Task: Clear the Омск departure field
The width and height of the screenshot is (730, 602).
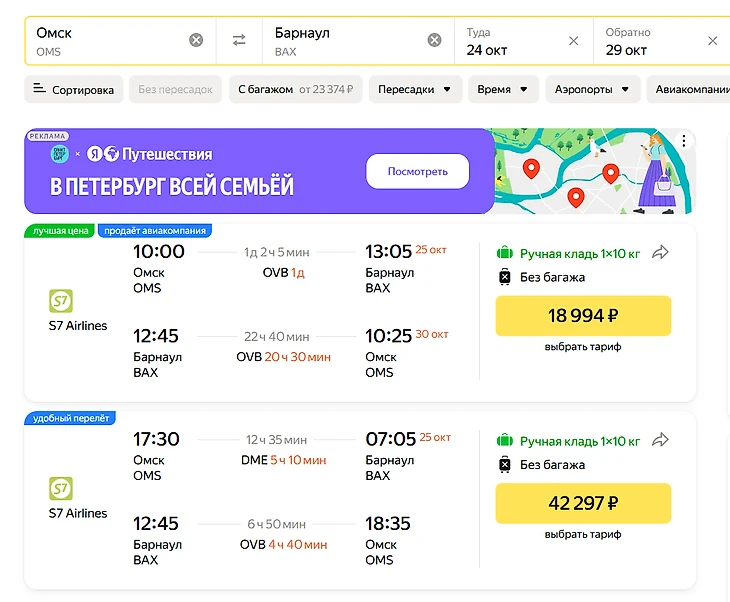Action: pos(196,40)
